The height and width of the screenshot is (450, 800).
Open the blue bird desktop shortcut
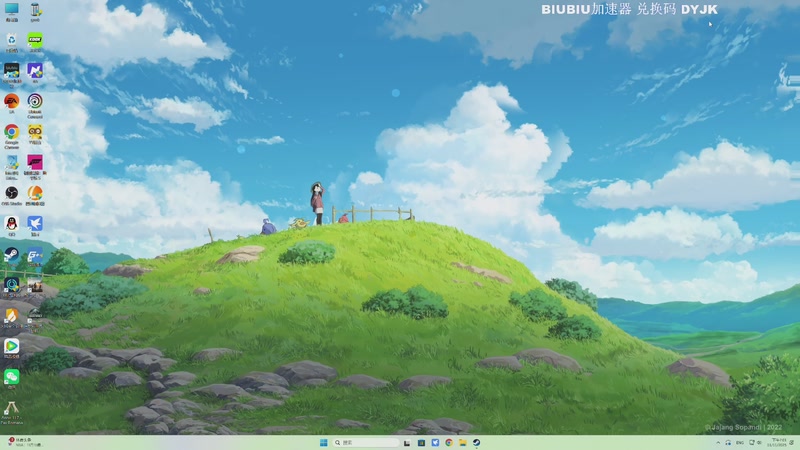pos(35,226)
